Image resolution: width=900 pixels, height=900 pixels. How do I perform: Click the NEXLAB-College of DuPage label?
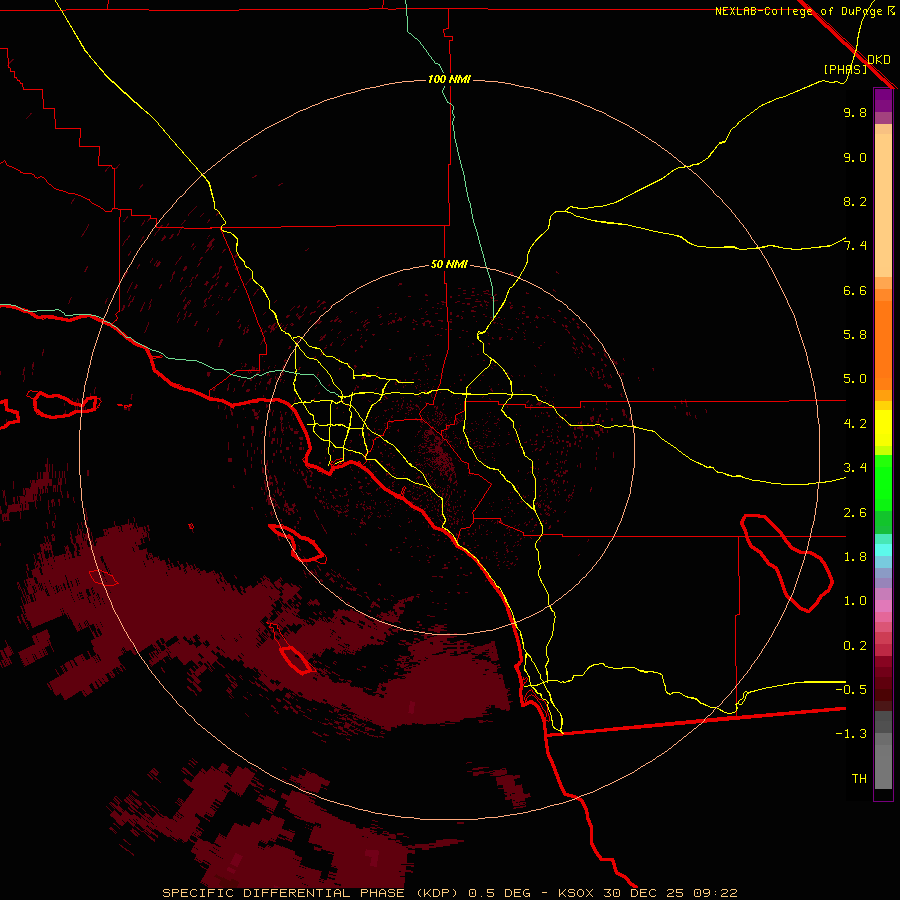click(805, 11)
